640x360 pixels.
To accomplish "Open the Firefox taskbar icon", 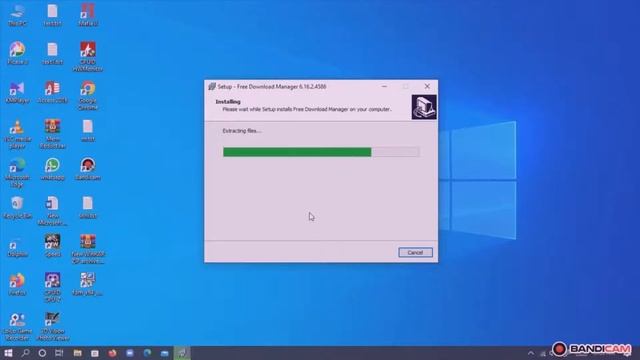I will pyautogui.click(x=112, y=353).
